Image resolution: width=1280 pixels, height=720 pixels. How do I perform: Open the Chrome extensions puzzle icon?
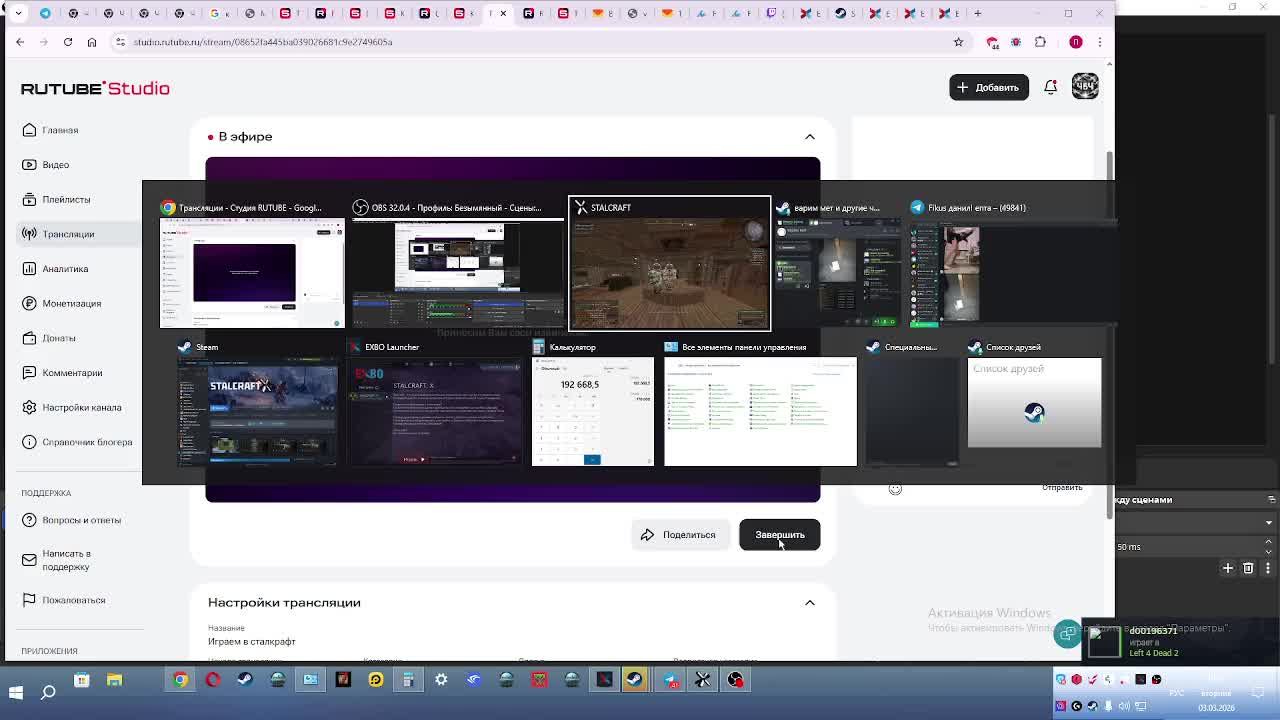[1040, 42]
